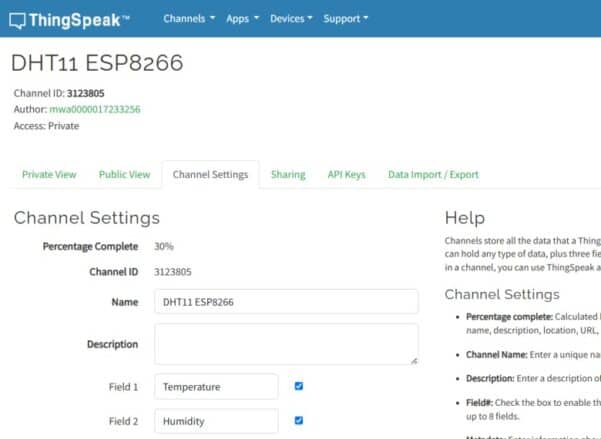Image resolution: width=601 pixels, height=439 pixels.
Task: Click the ThingSpeak logo icon
Action: pyautogui.click(x=17, y=20)
